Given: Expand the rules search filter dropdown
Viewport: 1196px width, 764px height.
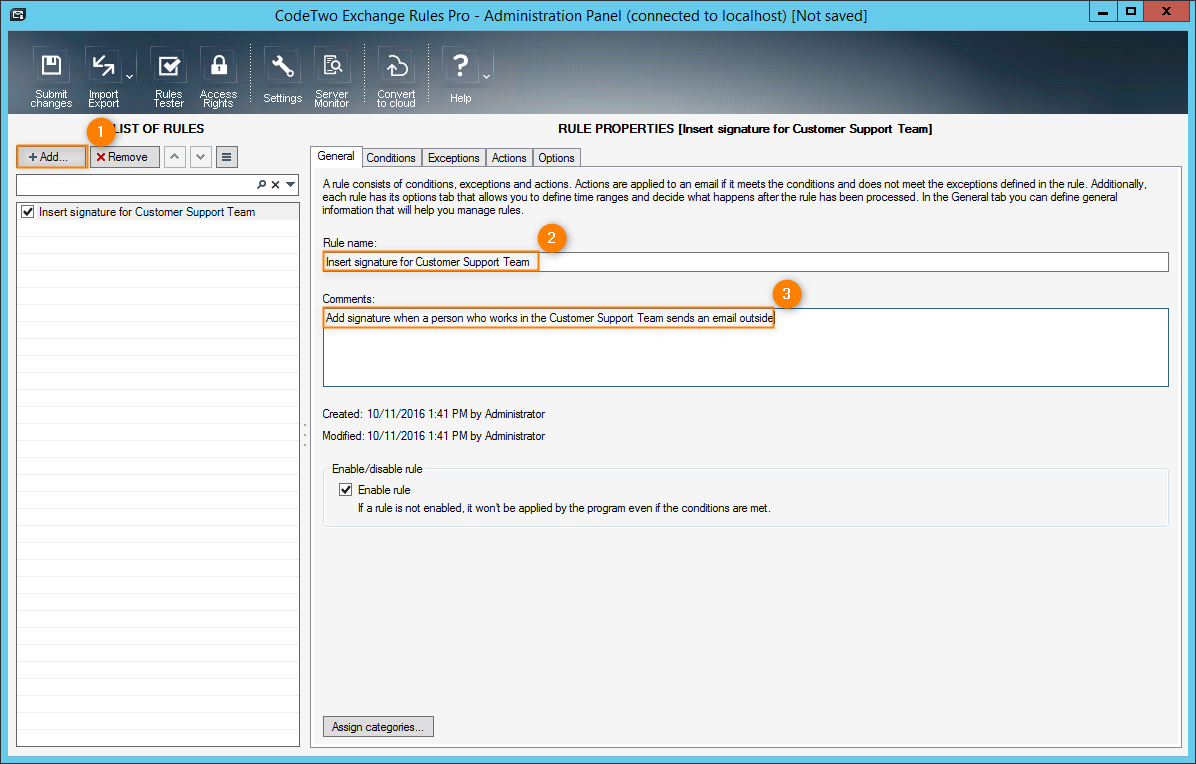Looking at the screenshot, I should click(291, 185).
